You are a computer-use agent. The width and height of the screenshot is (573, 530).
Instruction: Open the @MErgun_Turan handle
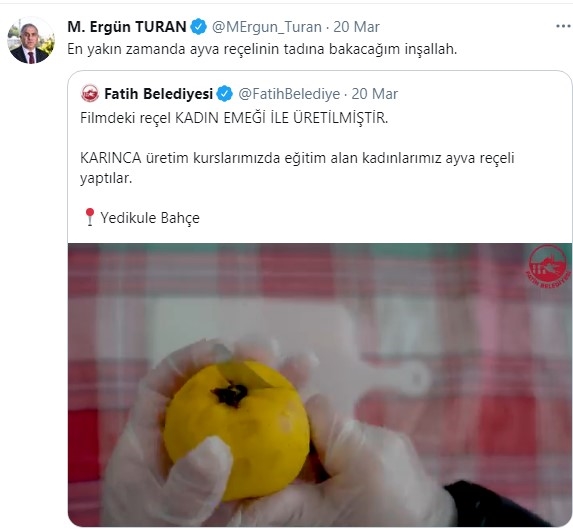pos(267,27)
